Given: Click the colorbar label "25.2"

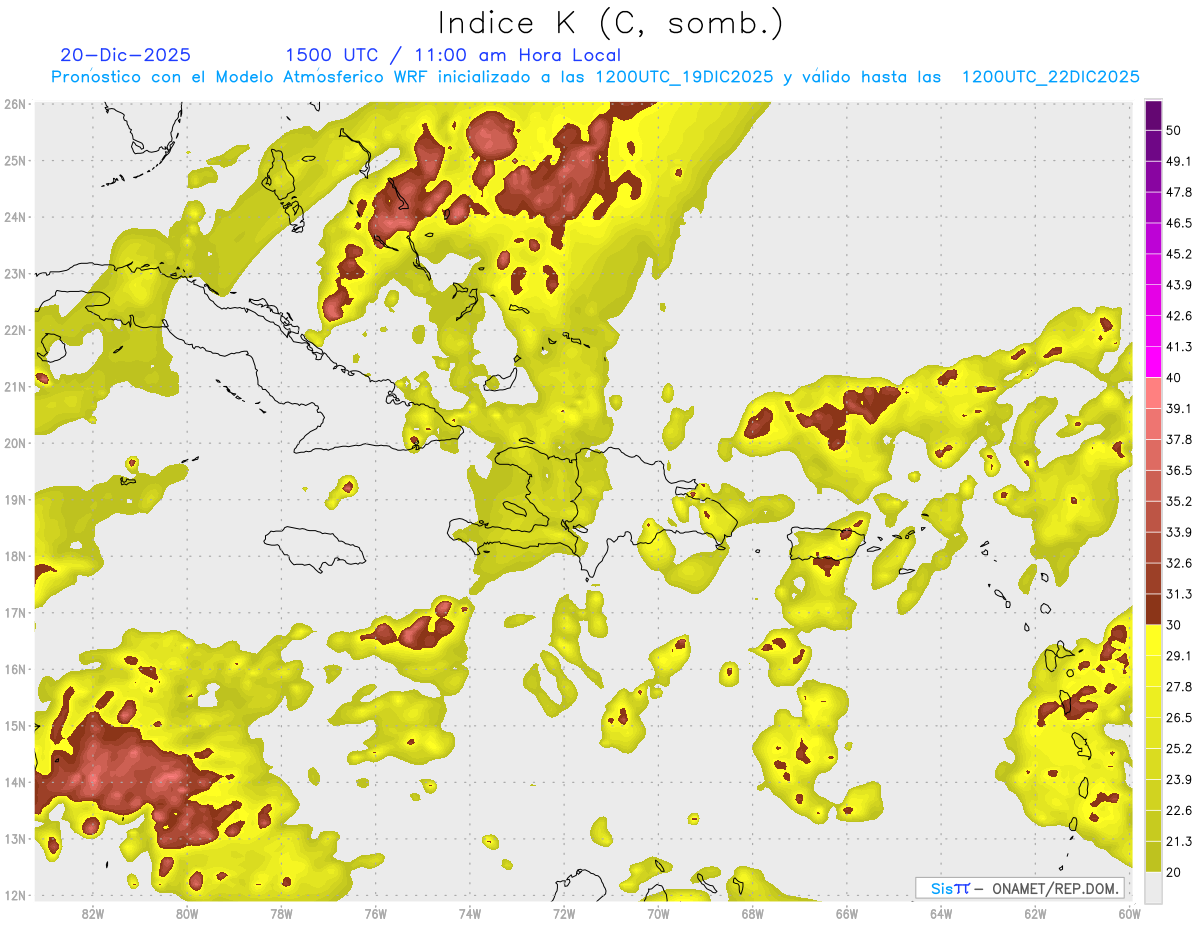Looking at the screenshot, I should [x=1180, y=748].
